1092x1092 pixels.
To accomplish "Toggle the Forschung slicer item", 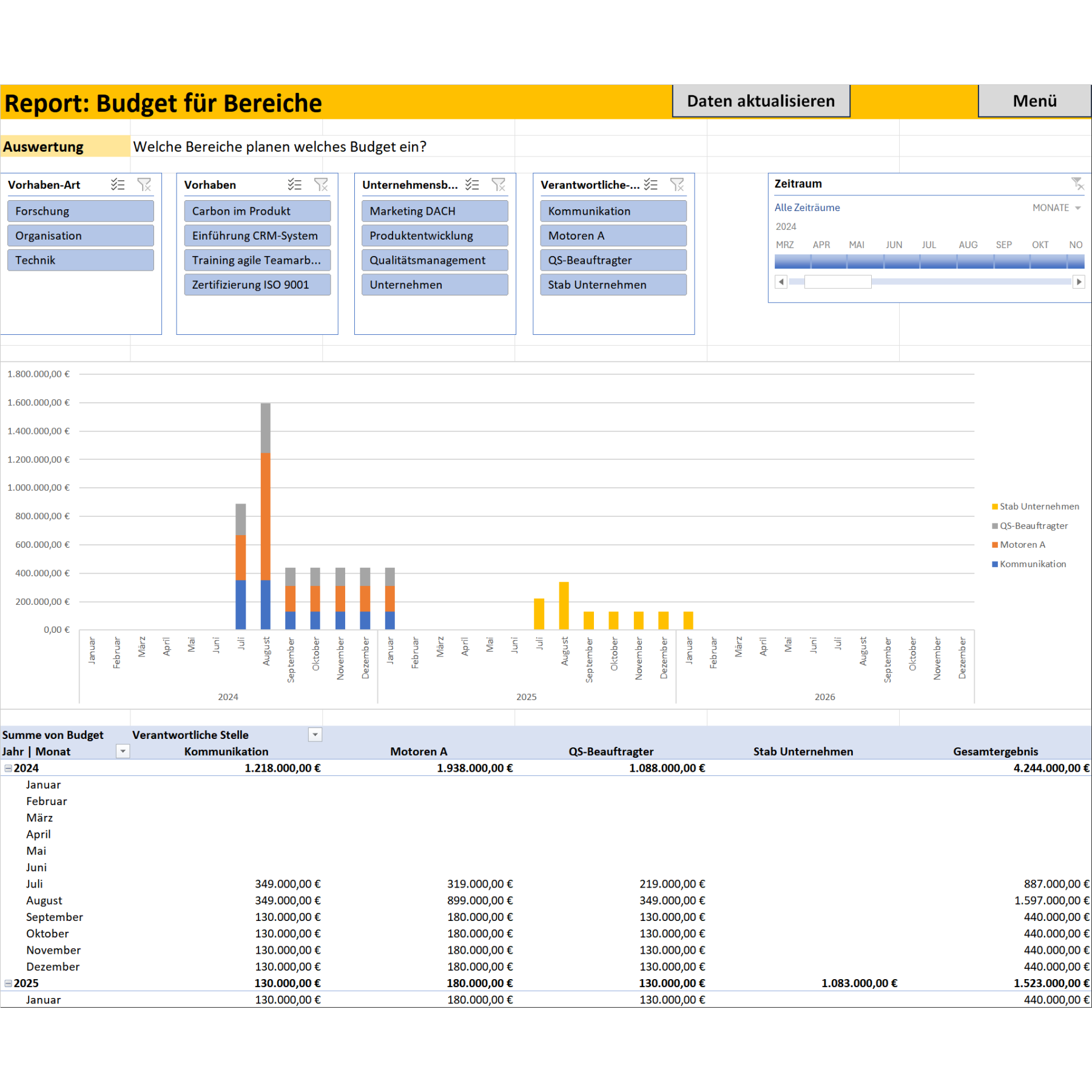I will click(80, 211).
